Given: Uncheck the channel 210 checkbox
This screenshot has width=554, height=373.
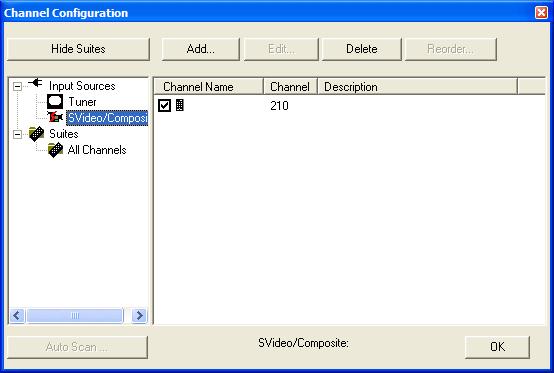Looking at the screenshot, I should [x=164, y=105].
